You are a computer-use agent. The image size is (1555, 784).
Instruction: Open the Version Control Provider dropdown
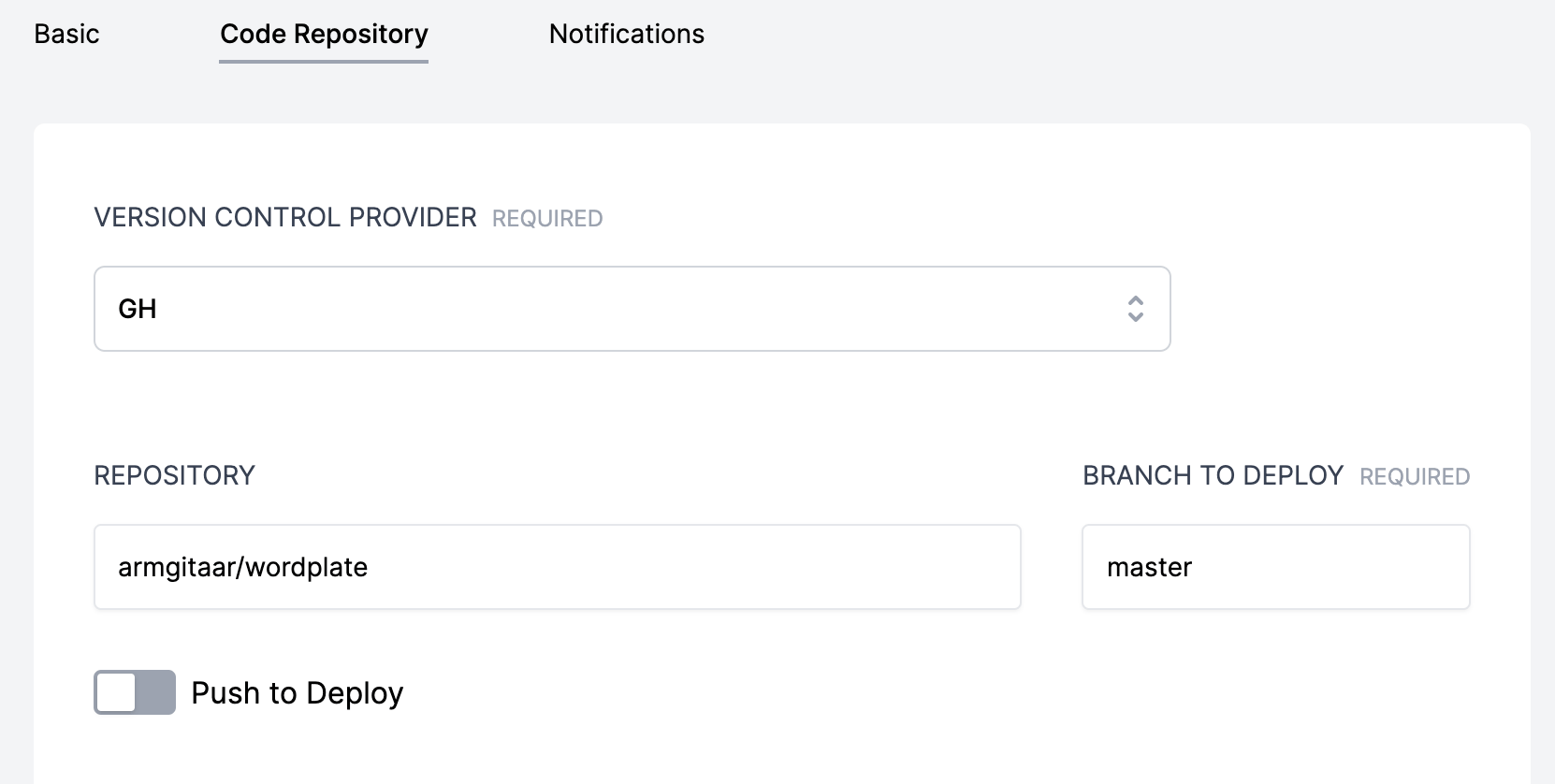point(632,309)
